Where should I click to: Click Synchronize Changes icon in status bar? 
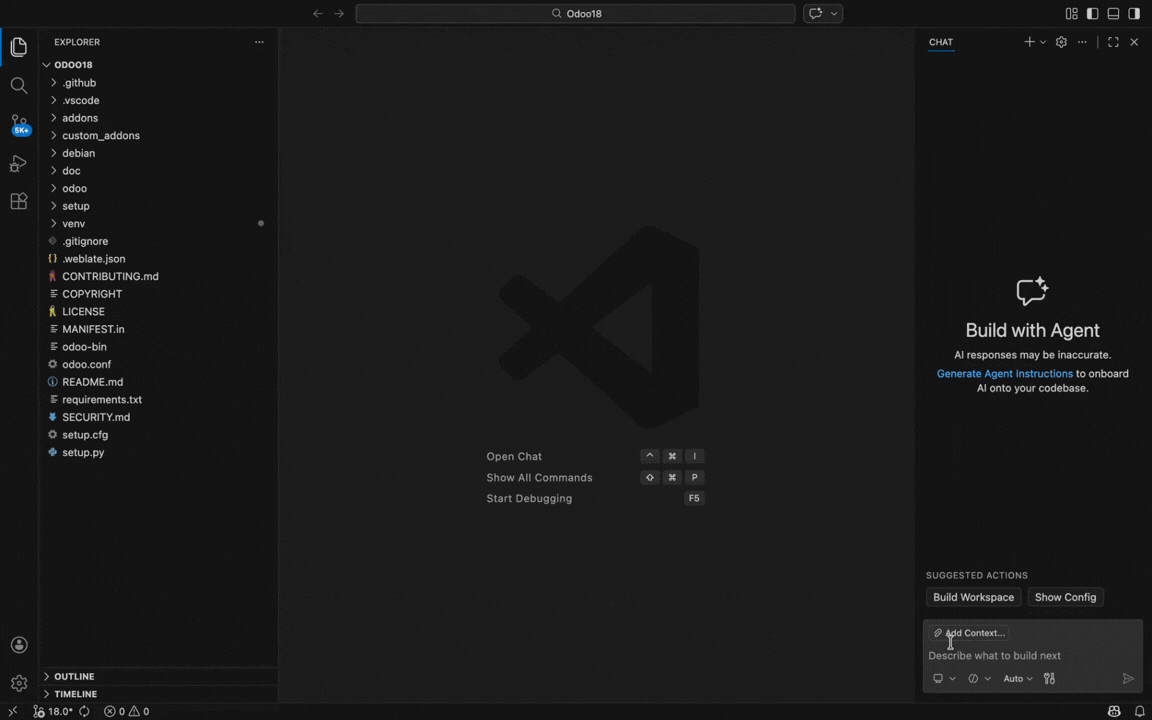(x=84, y=711)
